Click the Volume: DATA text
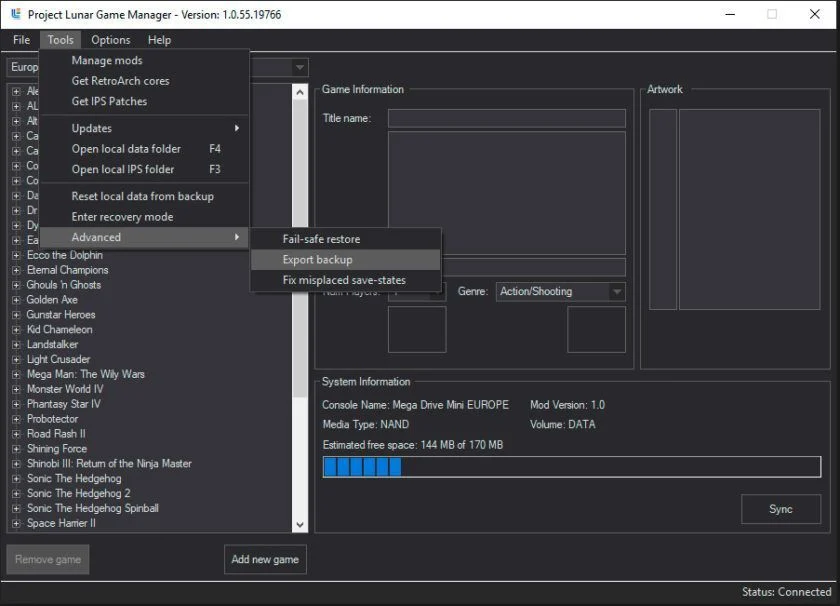This screenshot has width=840, height=606. pyautogui.click(x=562, y=425)
